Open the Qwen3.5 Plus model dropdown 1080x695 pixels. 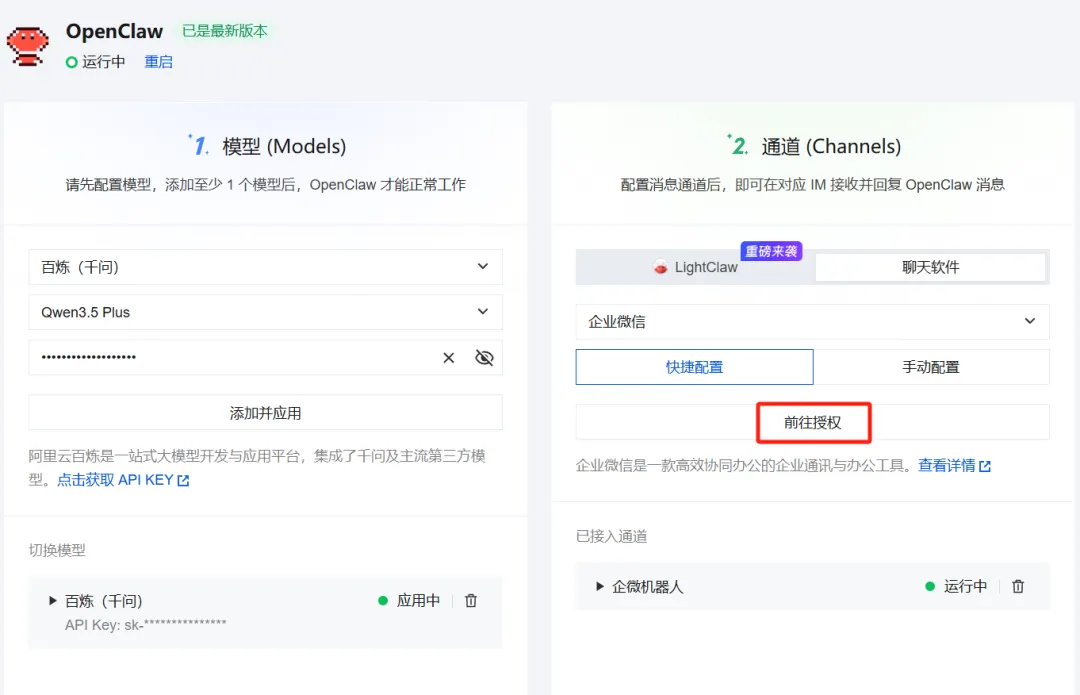[x=265, y=312]
